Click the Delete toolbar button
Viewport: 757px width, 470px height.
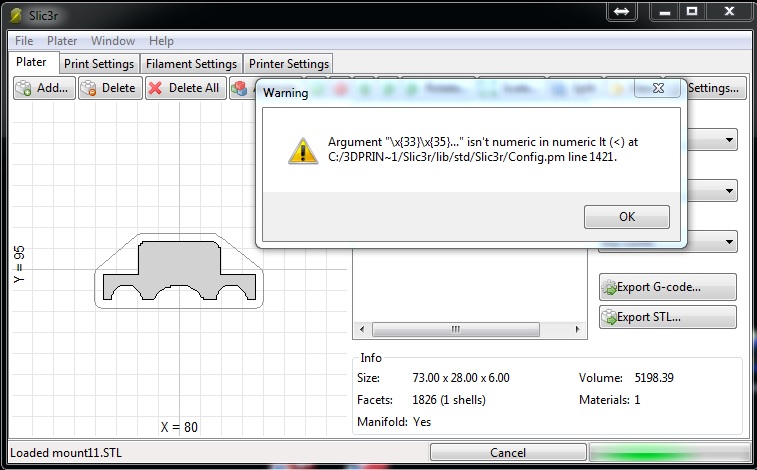click(111, 88)
